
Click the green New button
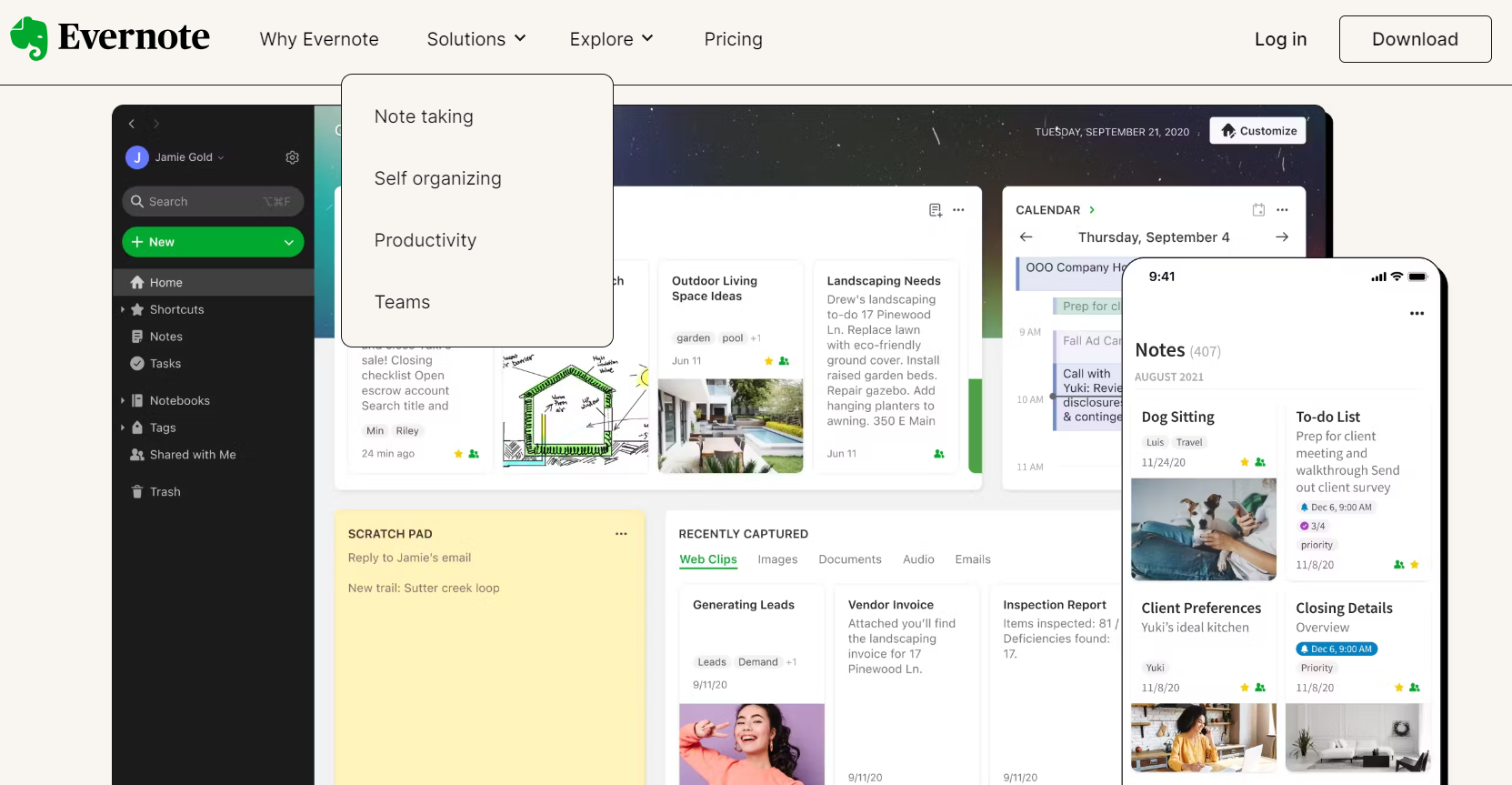tap(213, 242)
